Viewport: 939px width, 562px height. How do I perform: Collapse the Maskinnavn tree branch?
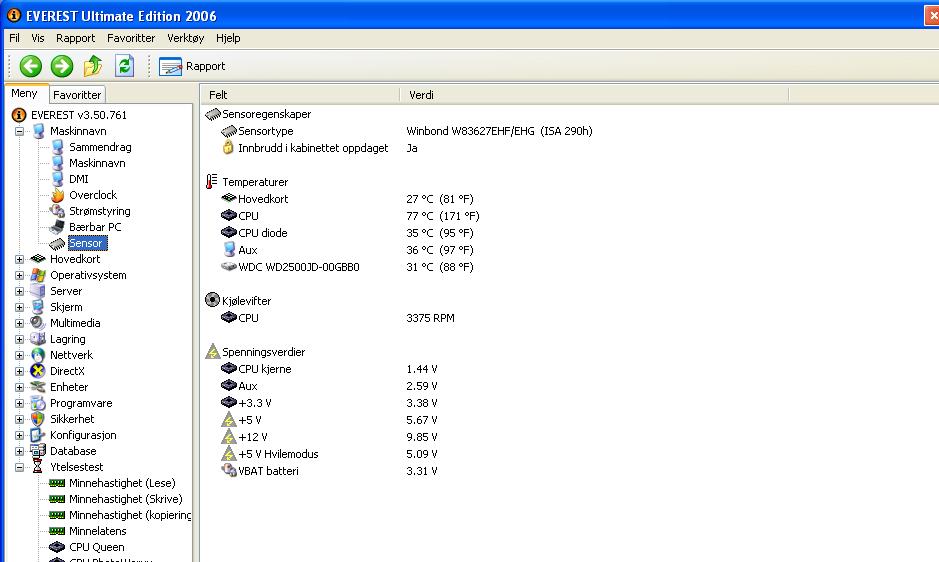coord(19,131)
